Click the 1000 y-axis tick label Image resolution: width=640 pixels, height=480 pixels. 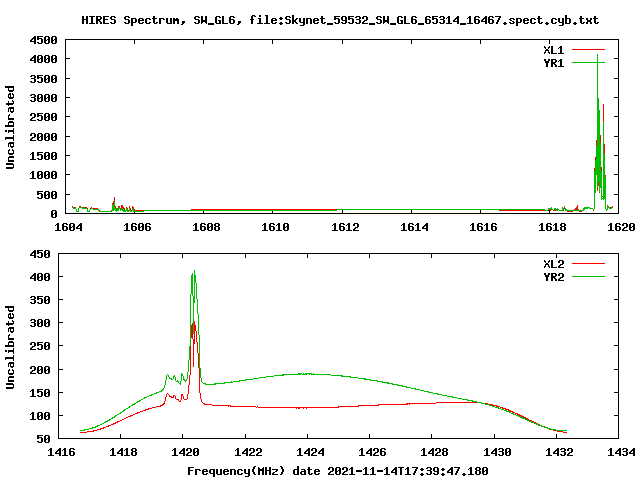pyautogui.click(x=43, y=176)
